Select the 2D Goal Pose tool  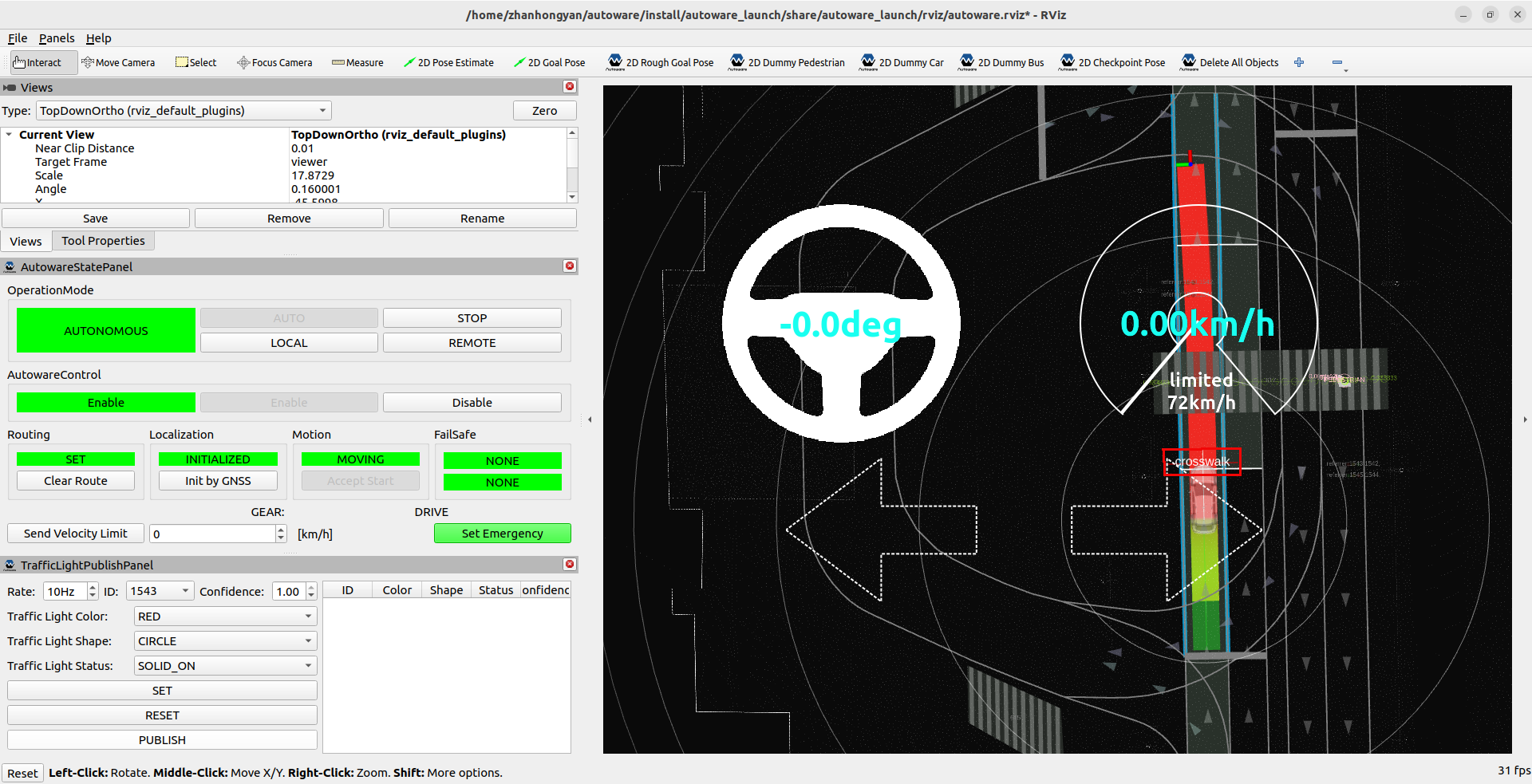click(x=550, y=62)
